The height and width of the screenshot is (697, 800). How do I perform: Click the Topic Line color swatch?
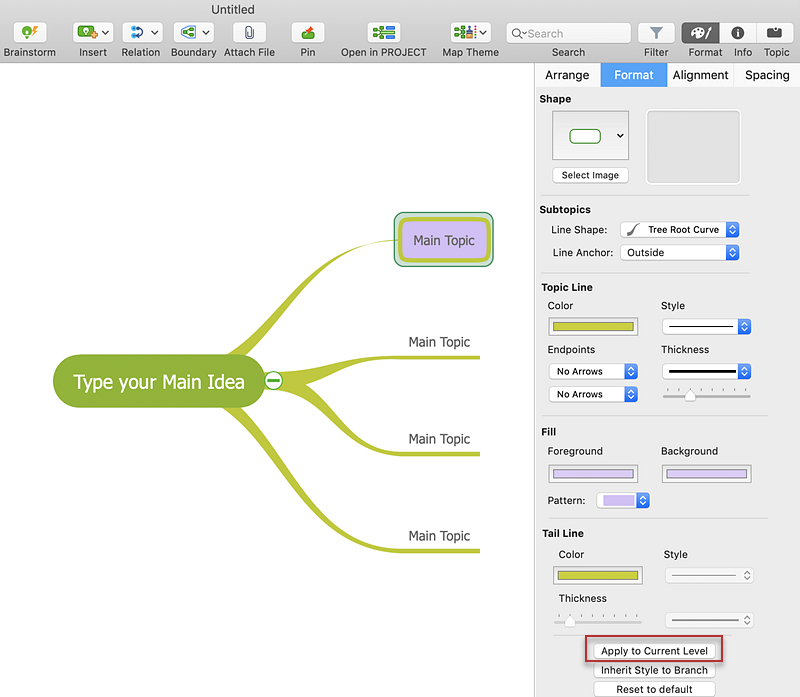coord(593,327)
